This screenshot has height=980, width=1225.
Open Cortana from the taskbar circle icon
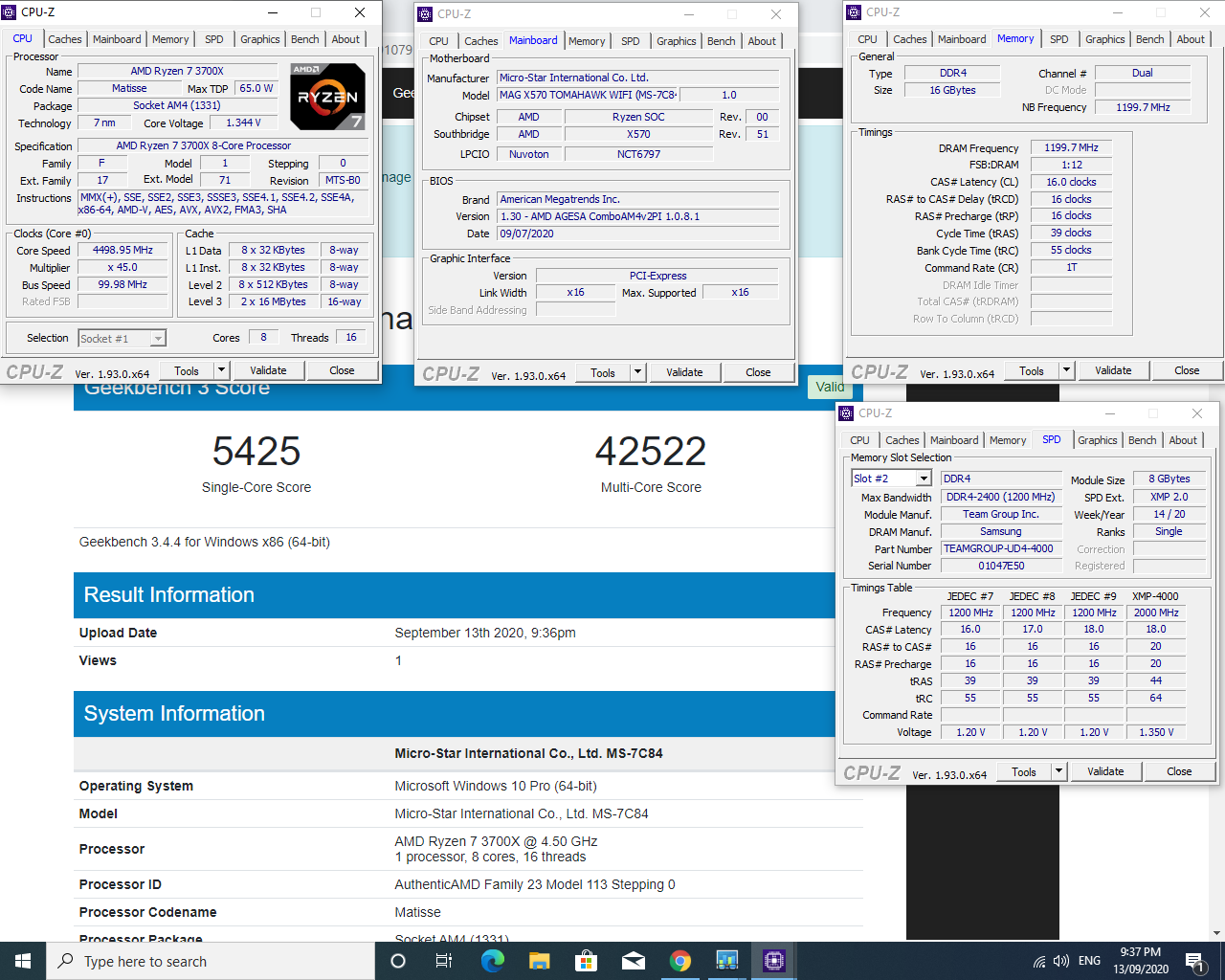398,961
